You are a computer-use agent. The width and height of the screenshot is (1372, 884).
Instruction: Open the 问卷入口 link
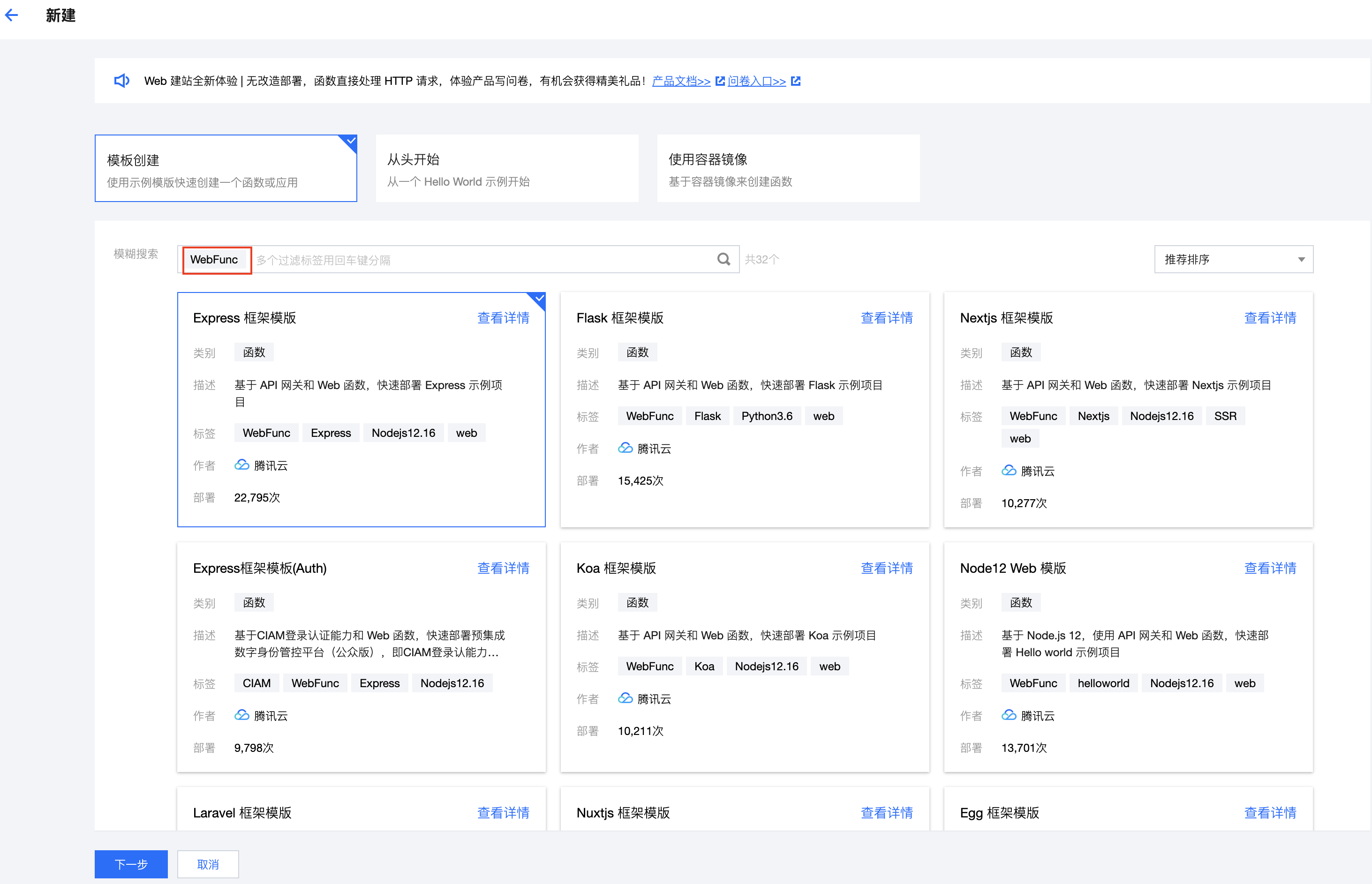click(x=757, y=81)
